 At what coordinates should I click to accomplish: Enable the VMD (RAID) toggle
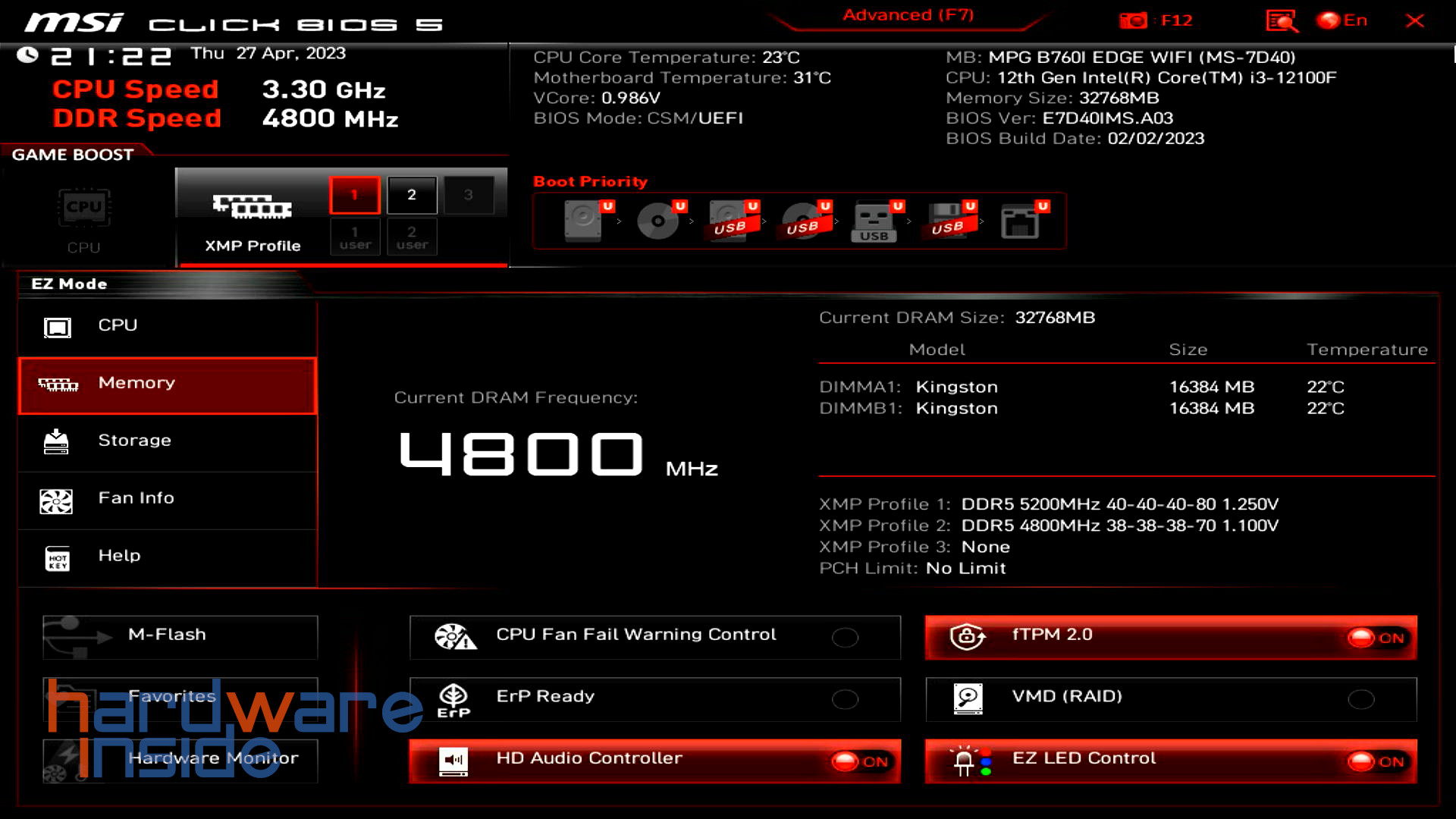coord(1360,699)
